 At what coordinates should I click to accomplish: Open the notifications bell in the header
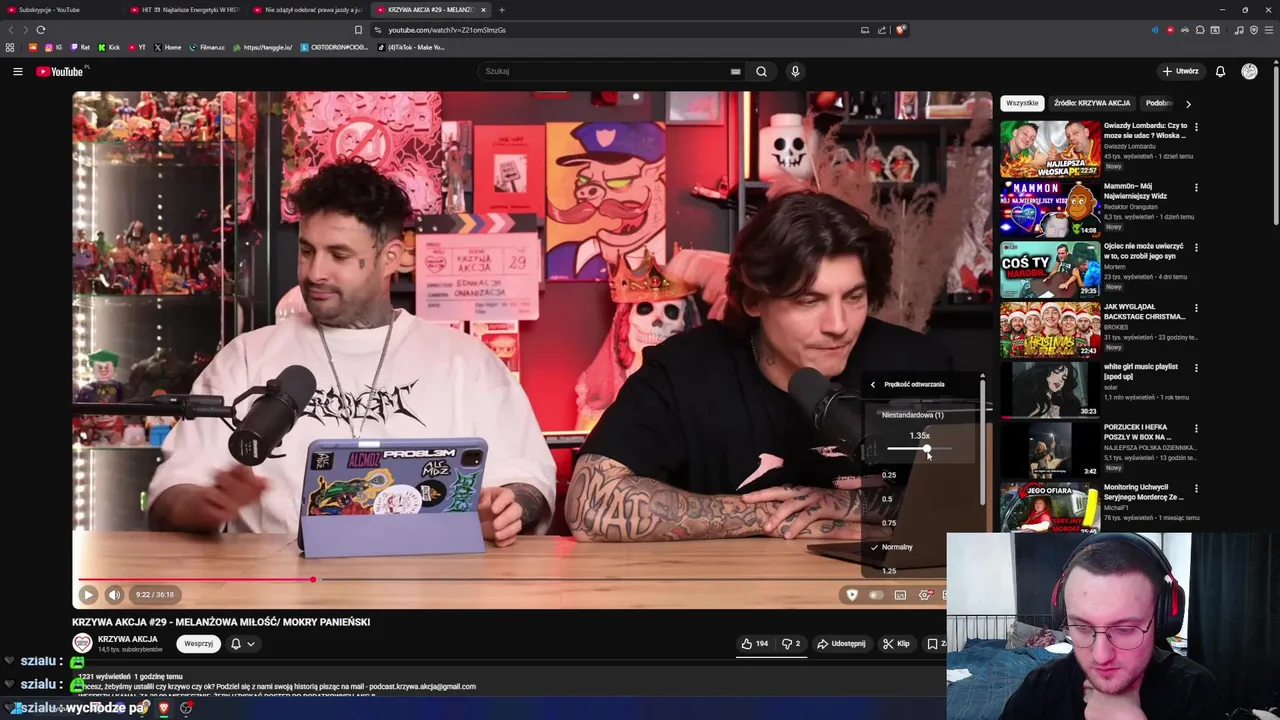pos(1220,71)
